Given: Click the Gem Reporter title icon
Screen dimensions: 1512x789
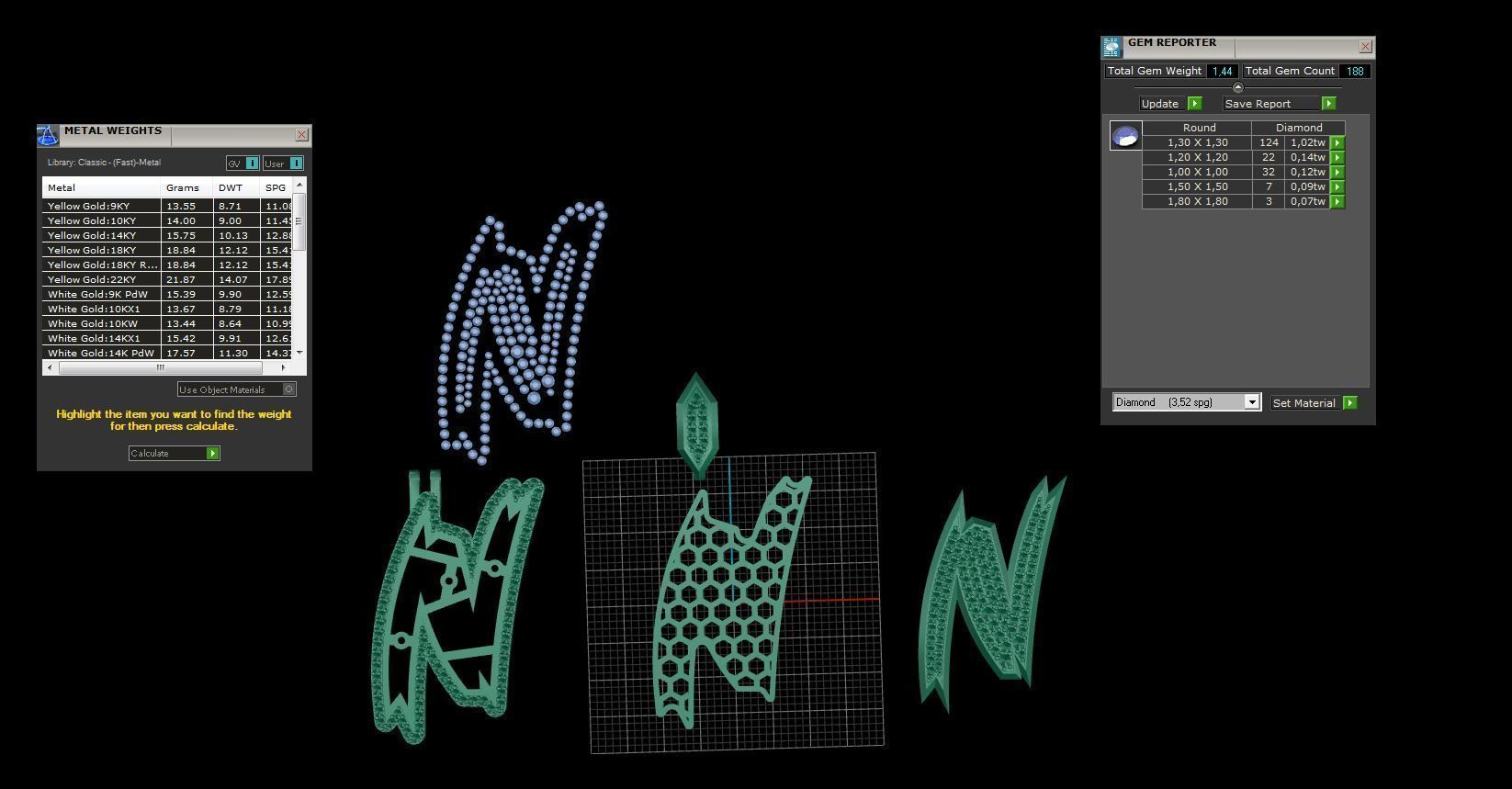Looking at the screenshot, I should (1111, 48).
